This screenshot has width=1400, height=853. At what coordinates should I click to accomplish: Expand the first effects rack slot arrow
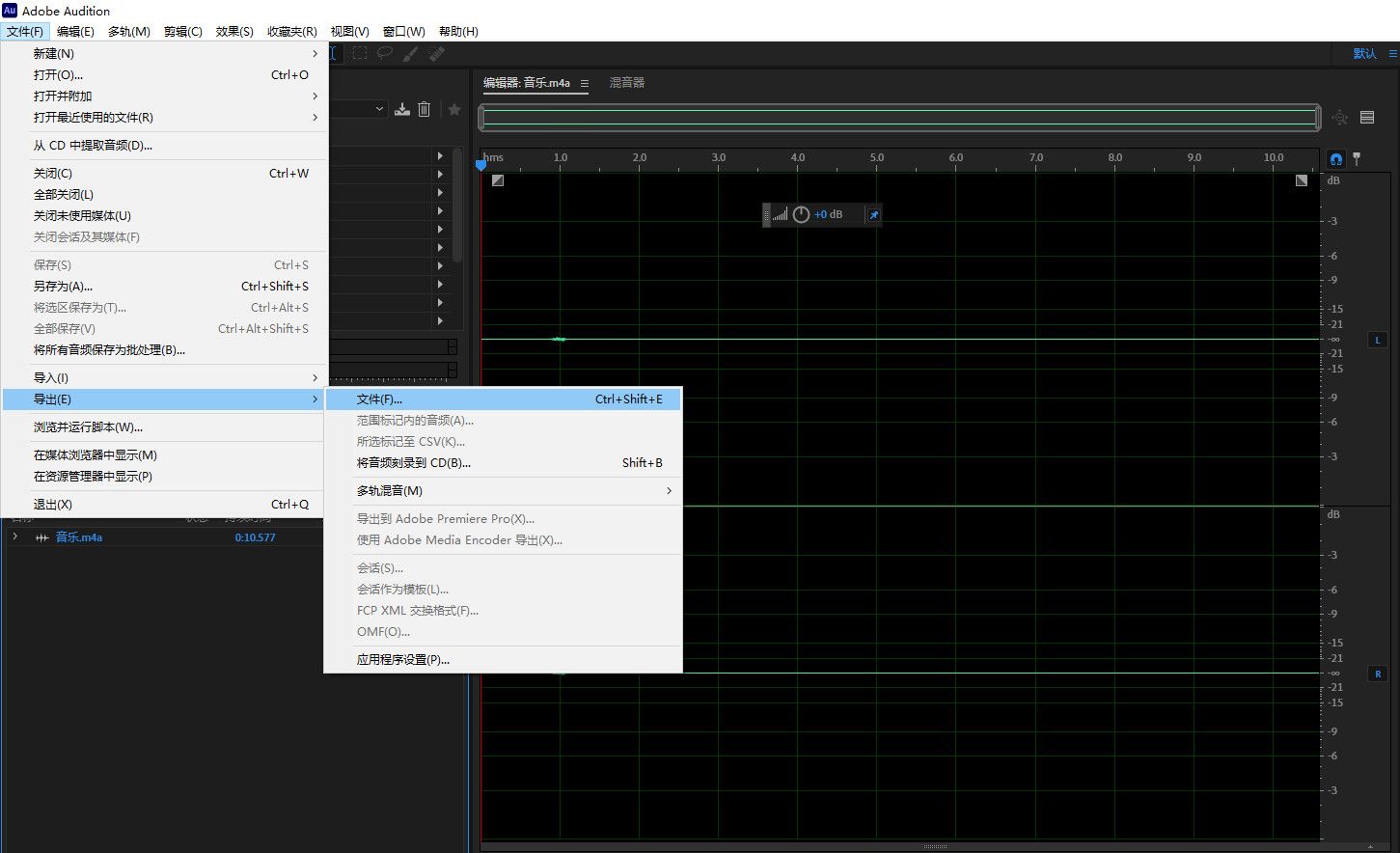[440, 155]
